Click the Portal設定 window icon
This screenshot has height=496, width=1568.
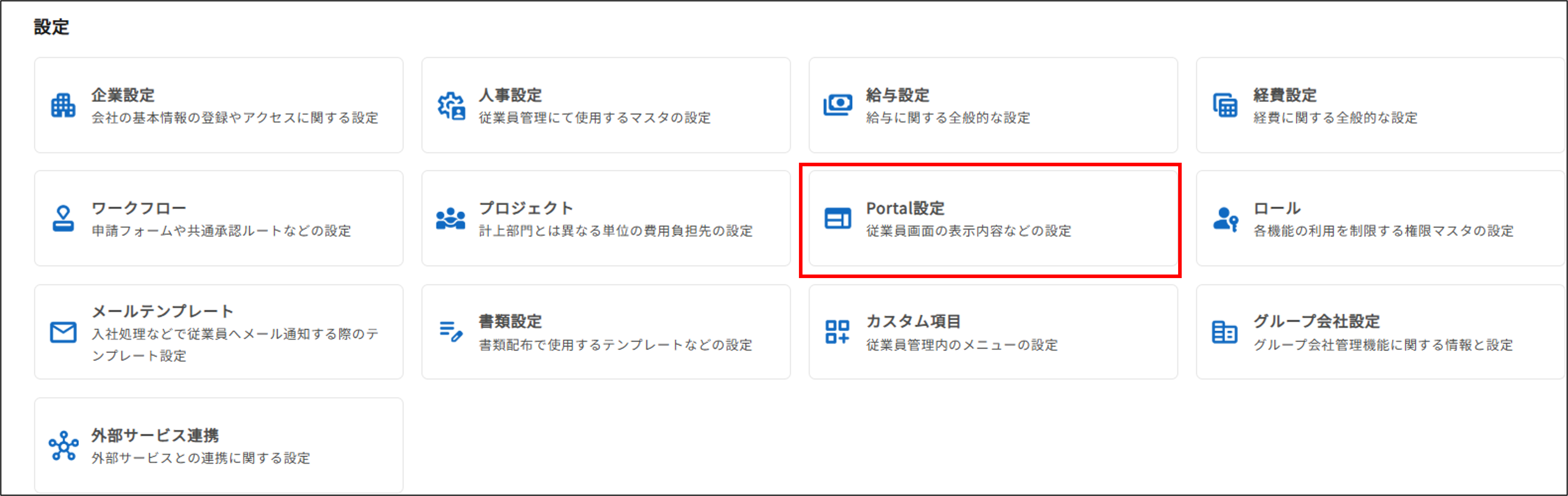pos(838,219)
